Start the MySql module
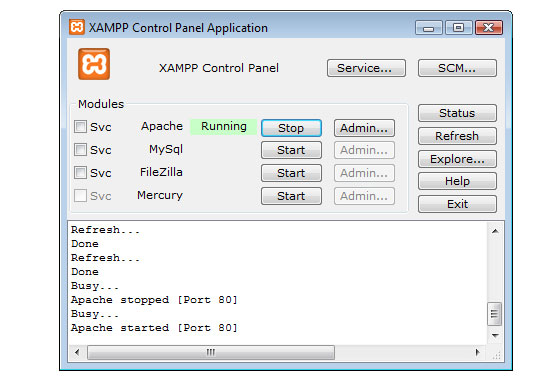The image size is (550, 378). click(x=291, y=150)
